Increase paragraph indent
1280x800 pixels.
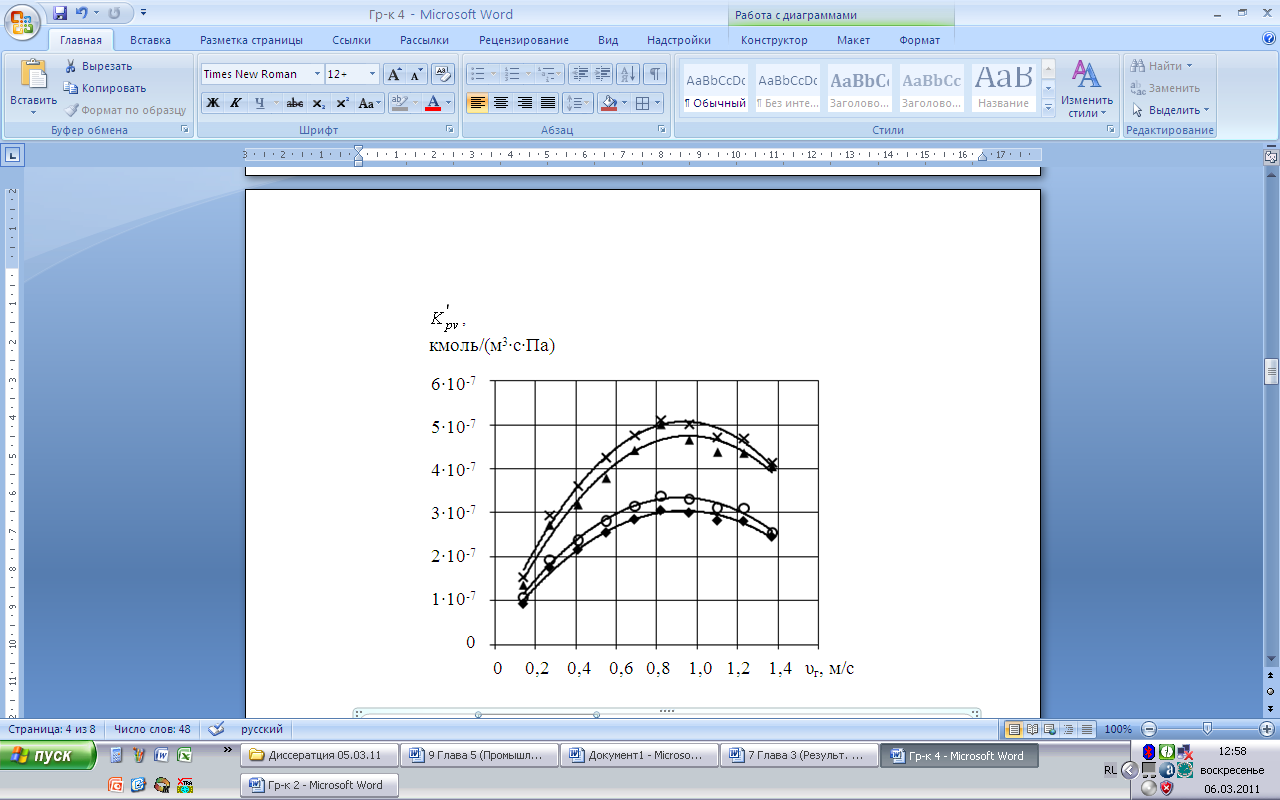tap(603, 74)
